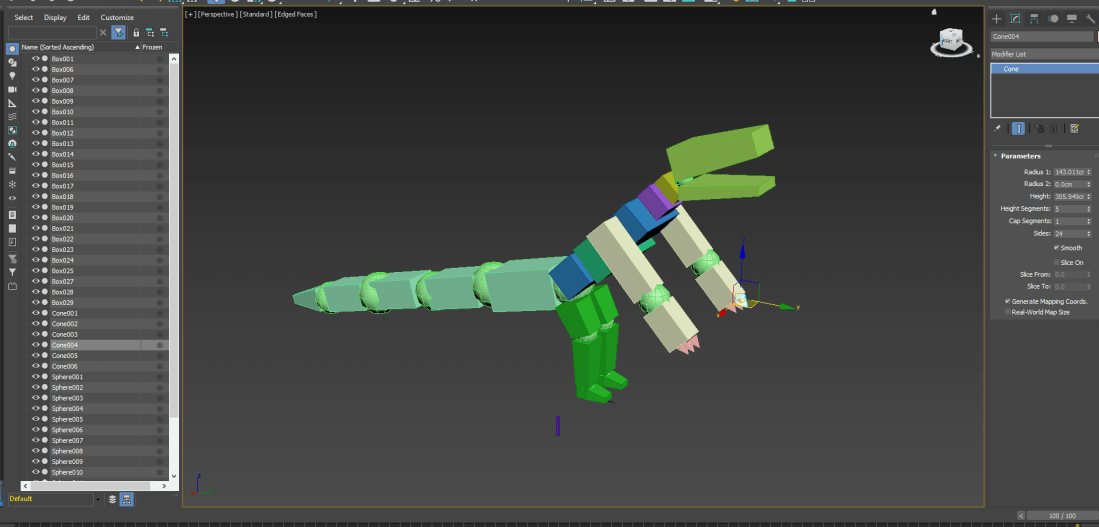This screenshot has height=527, width=1099.
Task: Toggle Show End Result button
Action: coord(1018,129)
